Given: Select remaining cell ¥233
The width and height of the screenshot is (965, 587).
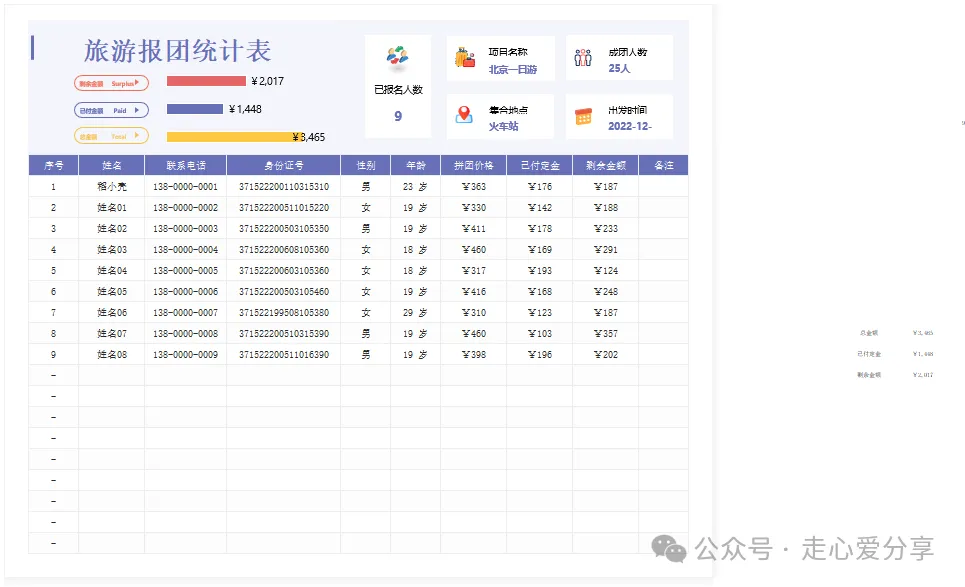Looking at the screenshot, I should click(606, 228).
